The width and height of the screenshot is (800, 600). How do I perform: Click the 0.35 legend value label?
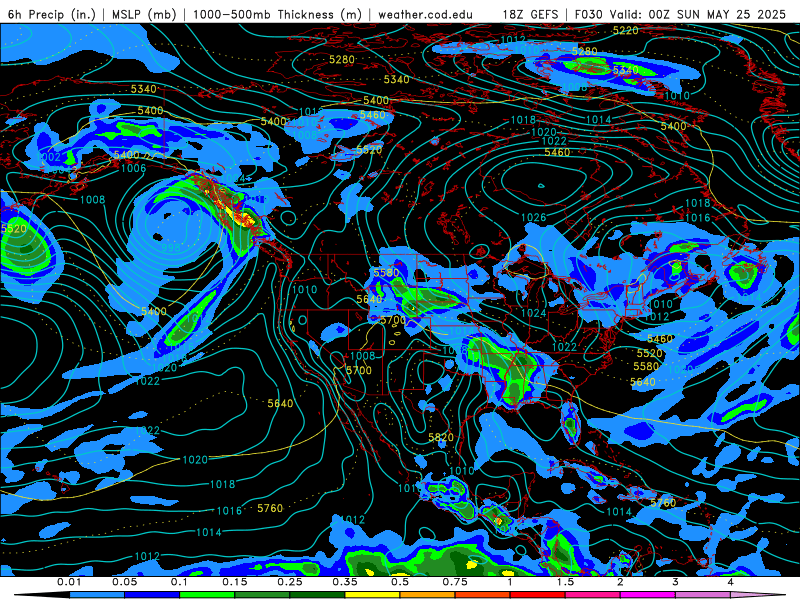(x=345, y=582)
